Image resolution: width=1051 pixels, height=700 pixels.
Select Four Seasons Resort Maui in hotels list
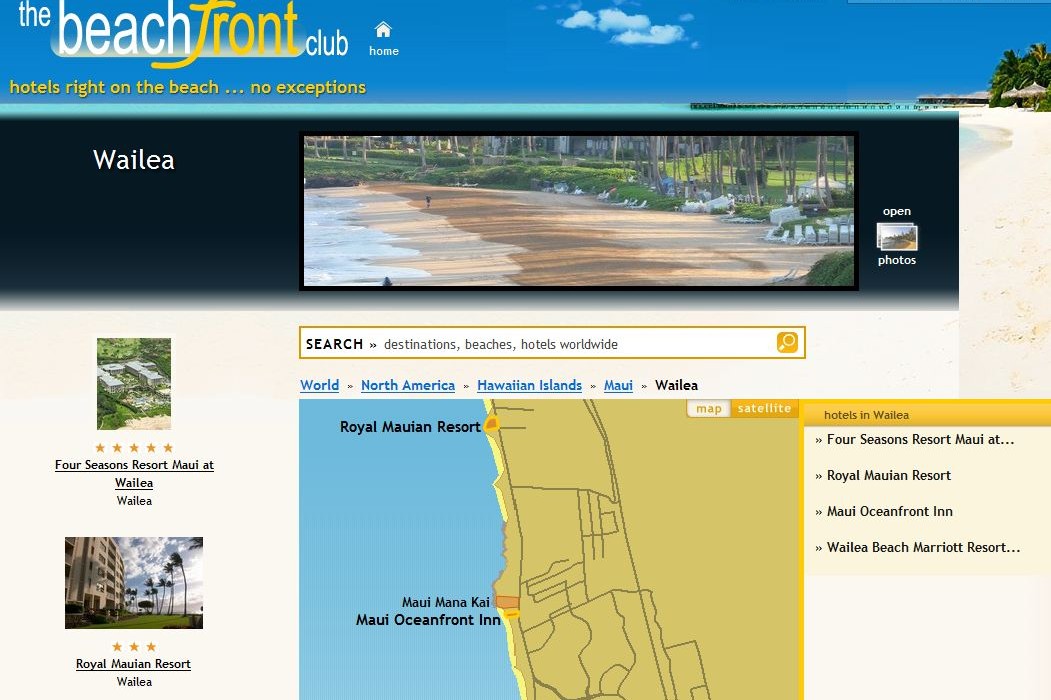[920, 439]
